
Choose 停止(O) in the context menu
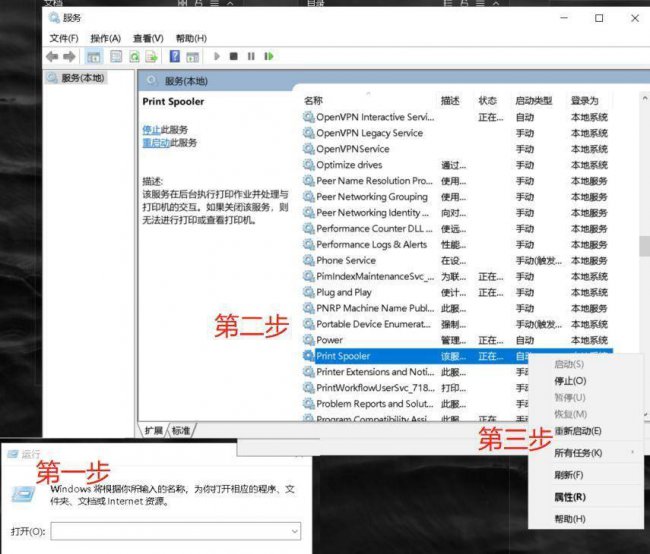coord(570,381)
